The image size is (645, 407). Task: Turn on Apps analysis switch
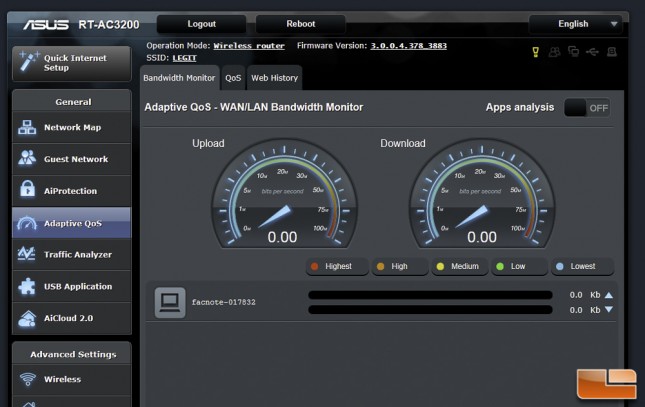(587, 108)
